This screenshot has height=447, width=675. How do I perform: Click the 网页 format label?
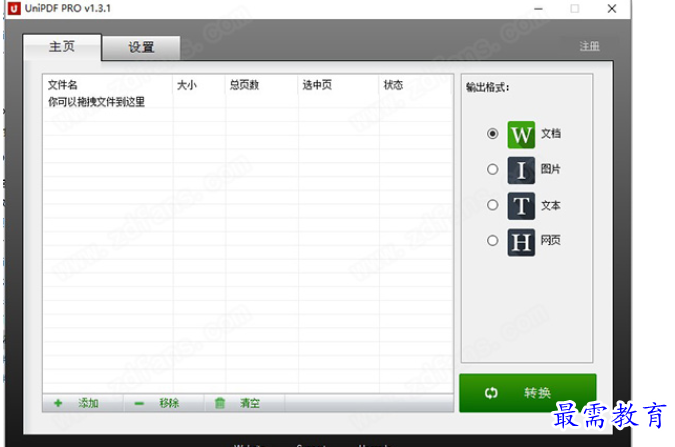551,240
